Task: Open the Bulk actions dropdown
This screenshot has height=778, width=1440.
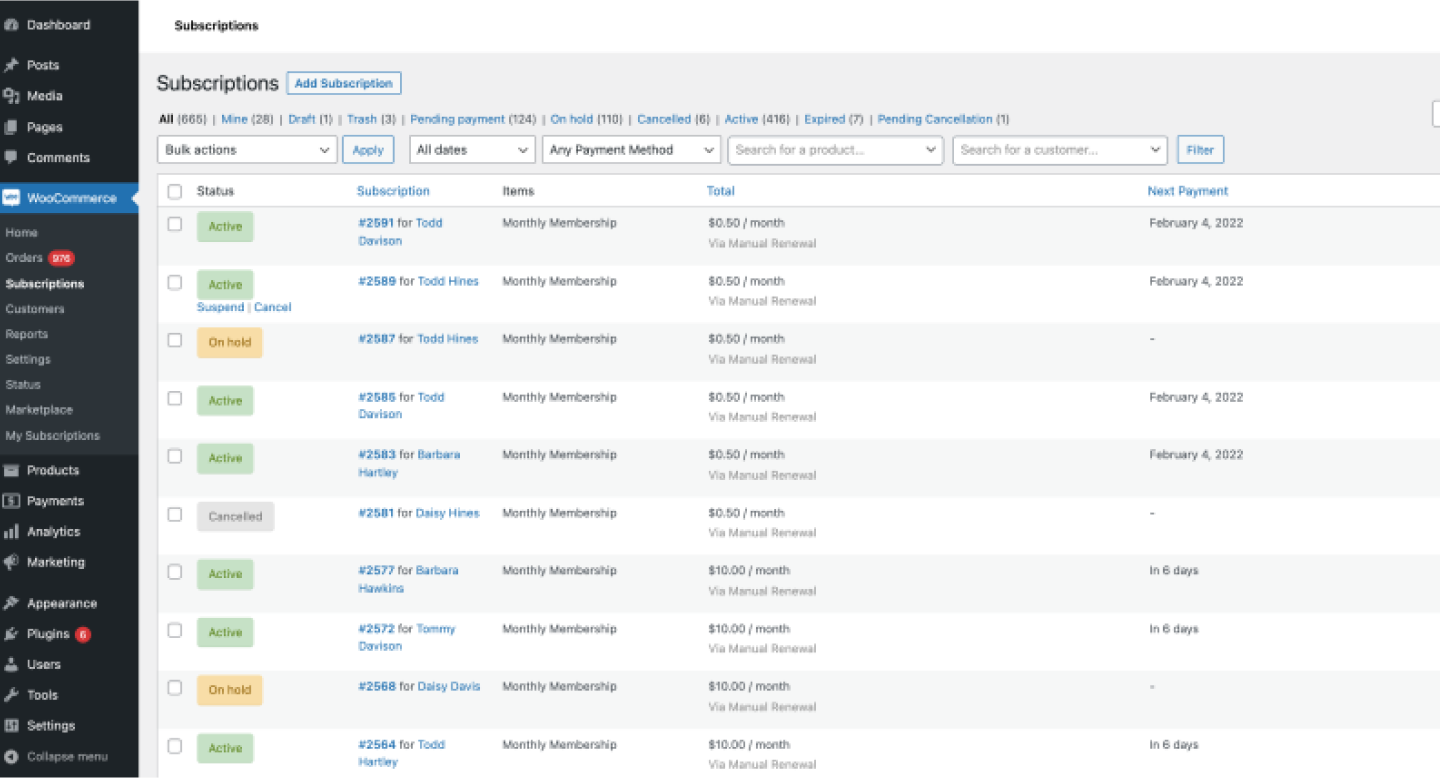Action: coord(247,150)
